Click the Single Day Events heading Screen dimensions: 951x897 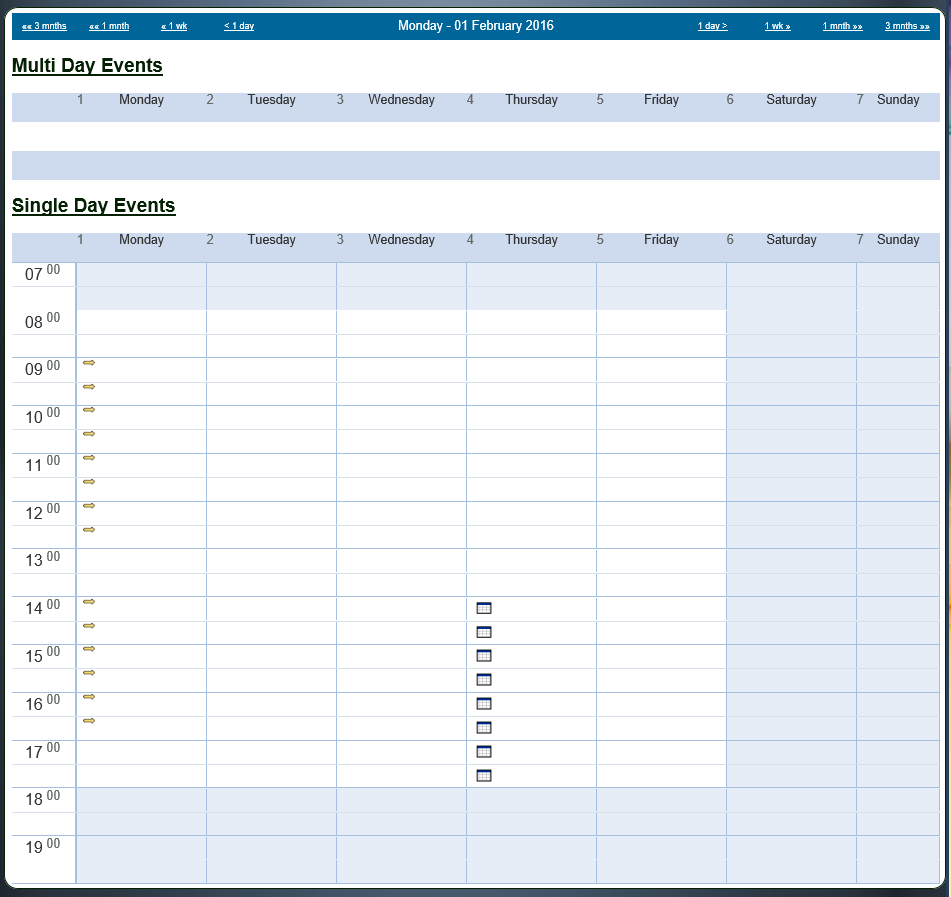tap(93, 206)
